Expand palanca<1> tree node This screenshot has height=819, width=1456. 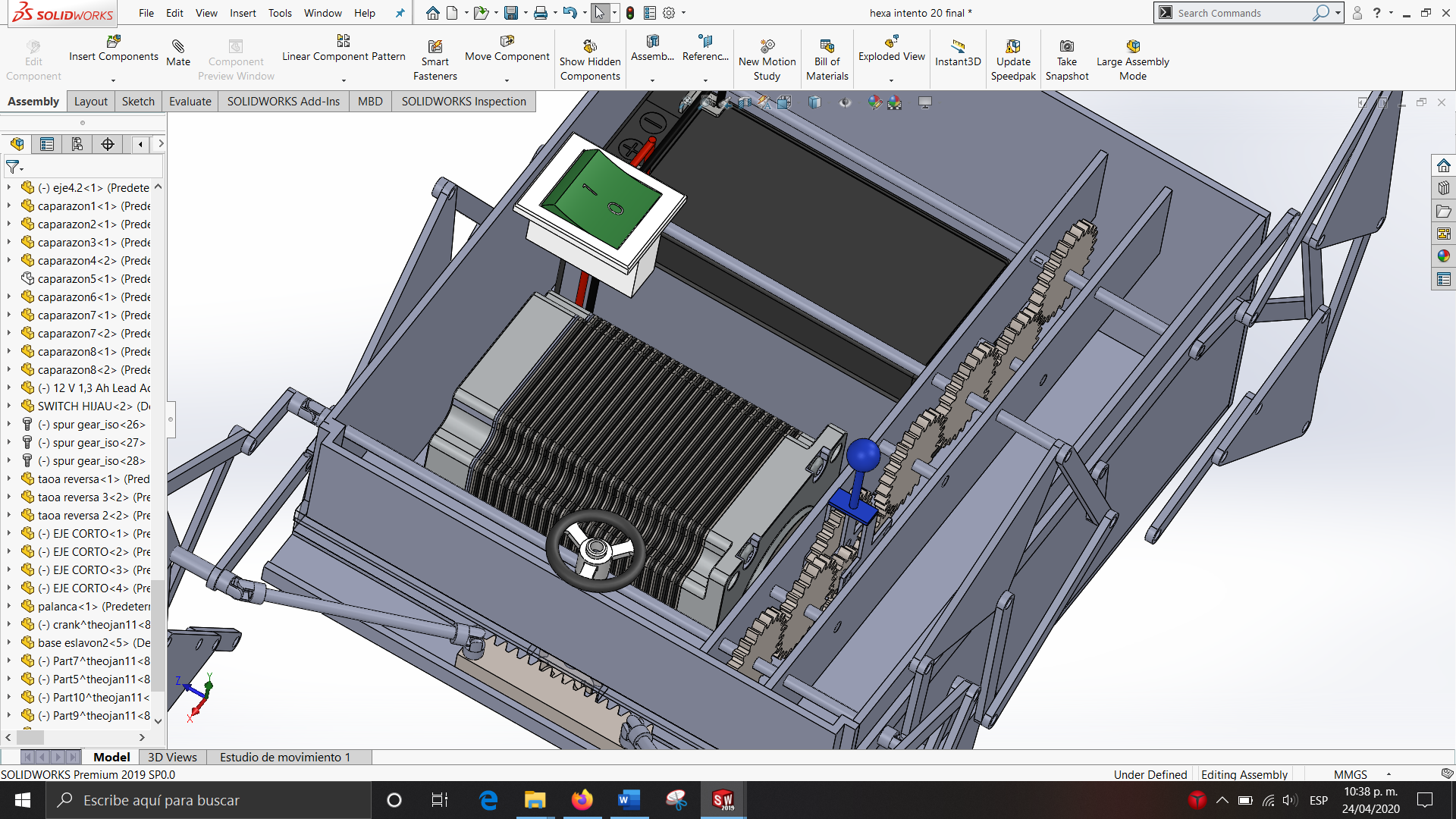coord(9,606)
